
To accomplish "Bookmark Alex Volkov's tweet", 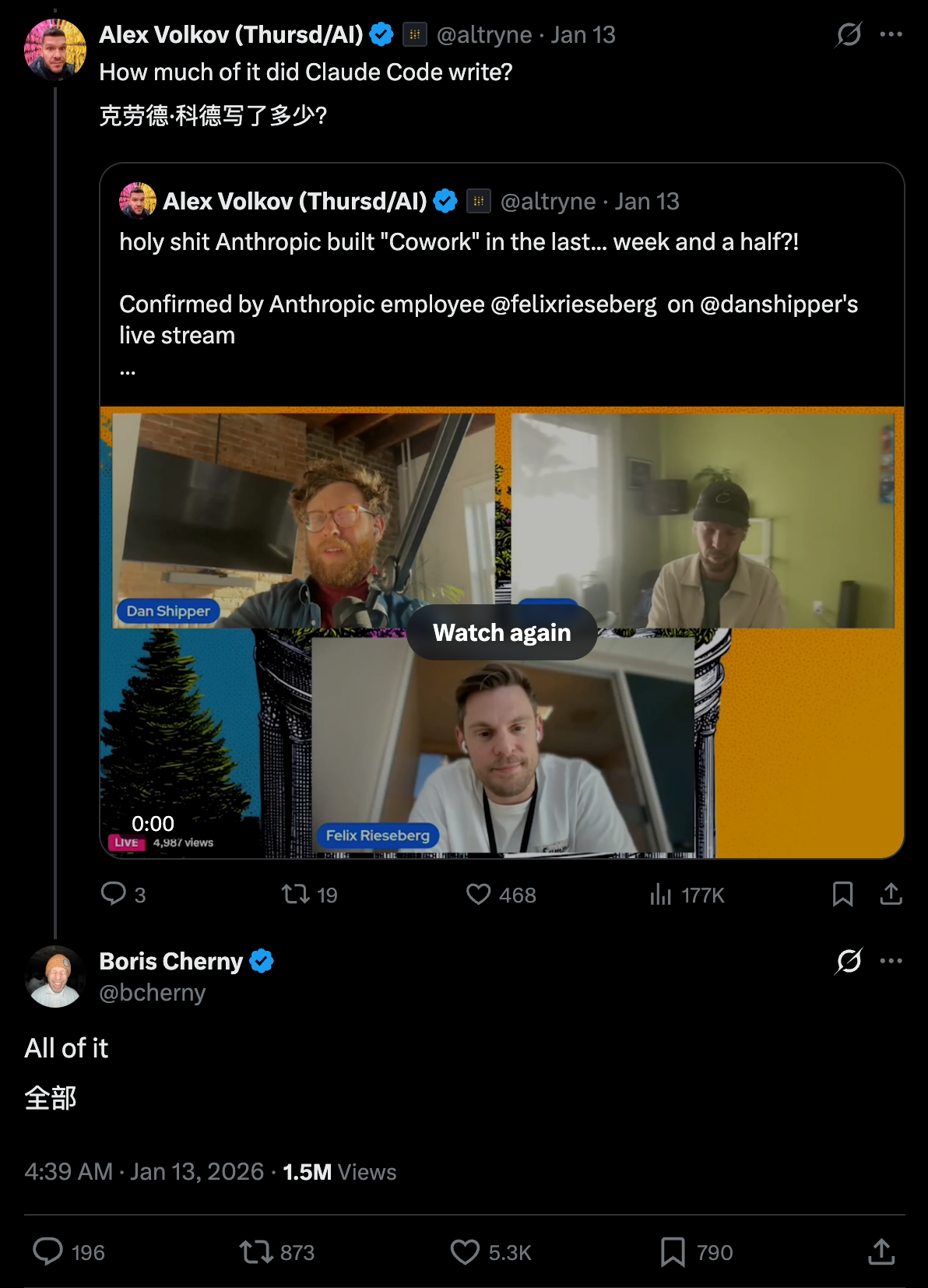I will (842, 894).
